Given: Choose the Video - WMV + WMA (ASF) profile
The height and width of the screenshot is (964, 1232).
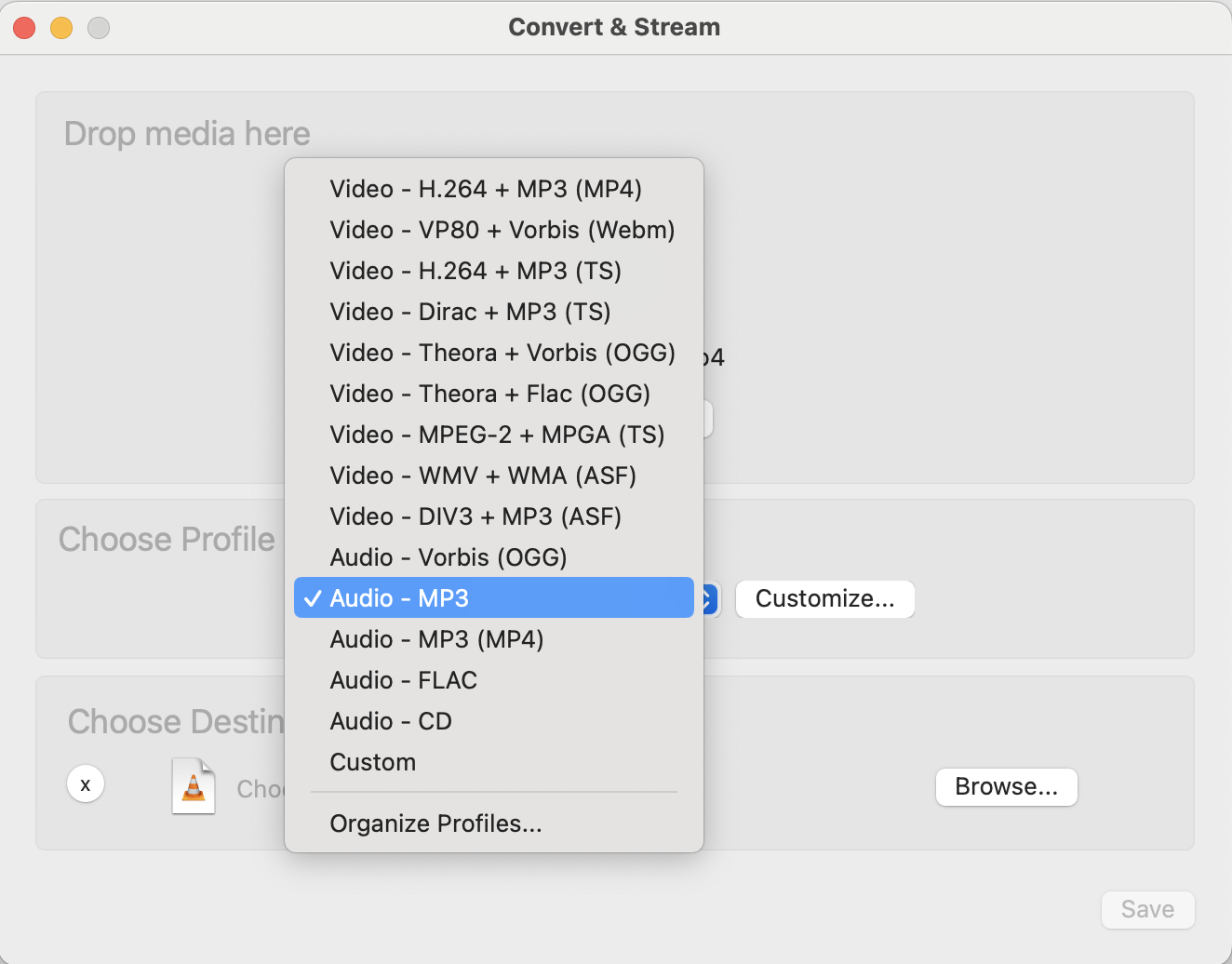Looking at the screenshot, I should click(483, 475).
